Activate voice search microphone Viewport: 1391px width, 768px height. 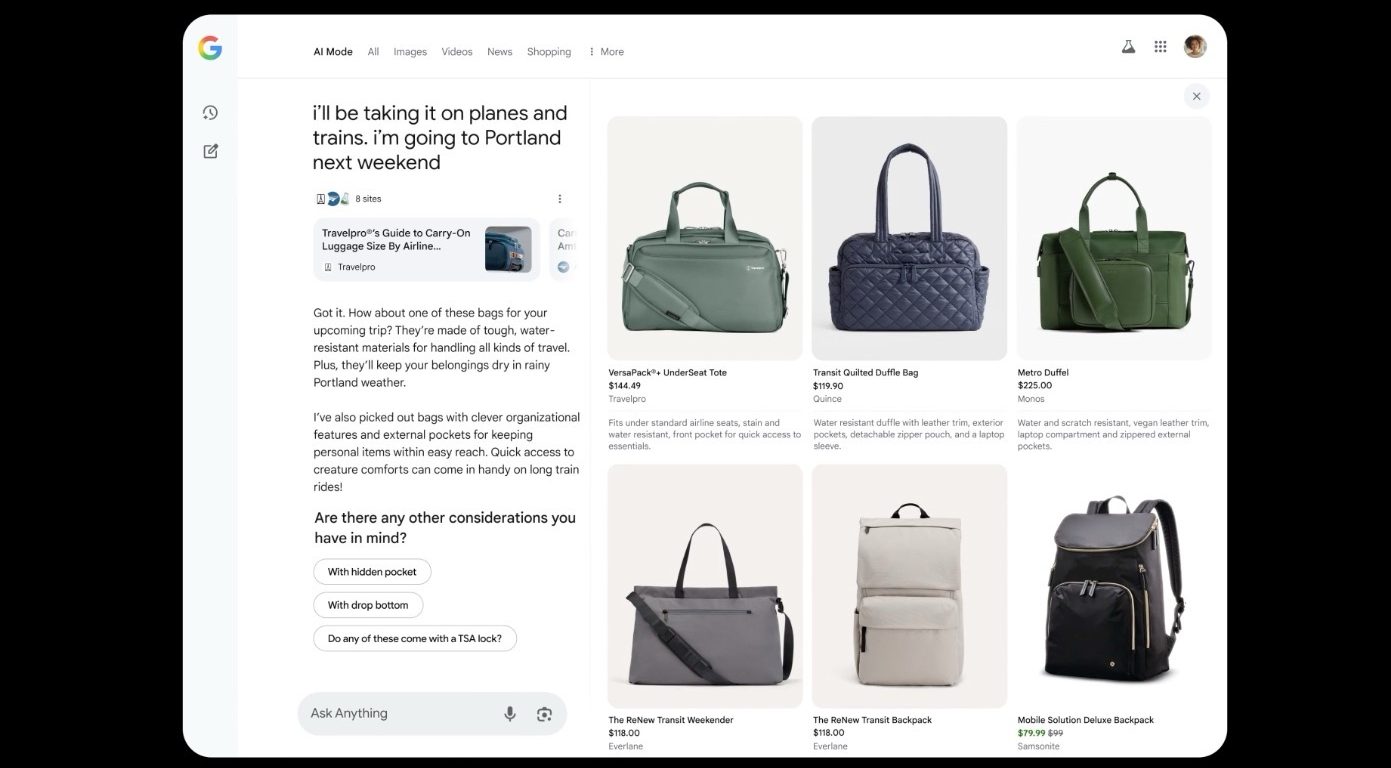510,714
